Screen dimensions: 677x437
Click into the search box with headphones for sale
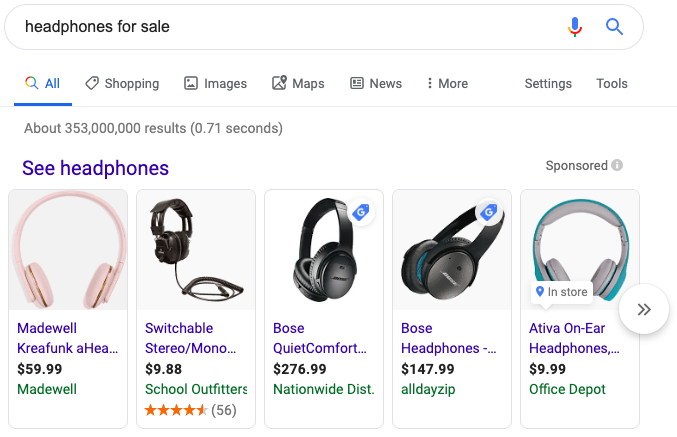point(294,27)
